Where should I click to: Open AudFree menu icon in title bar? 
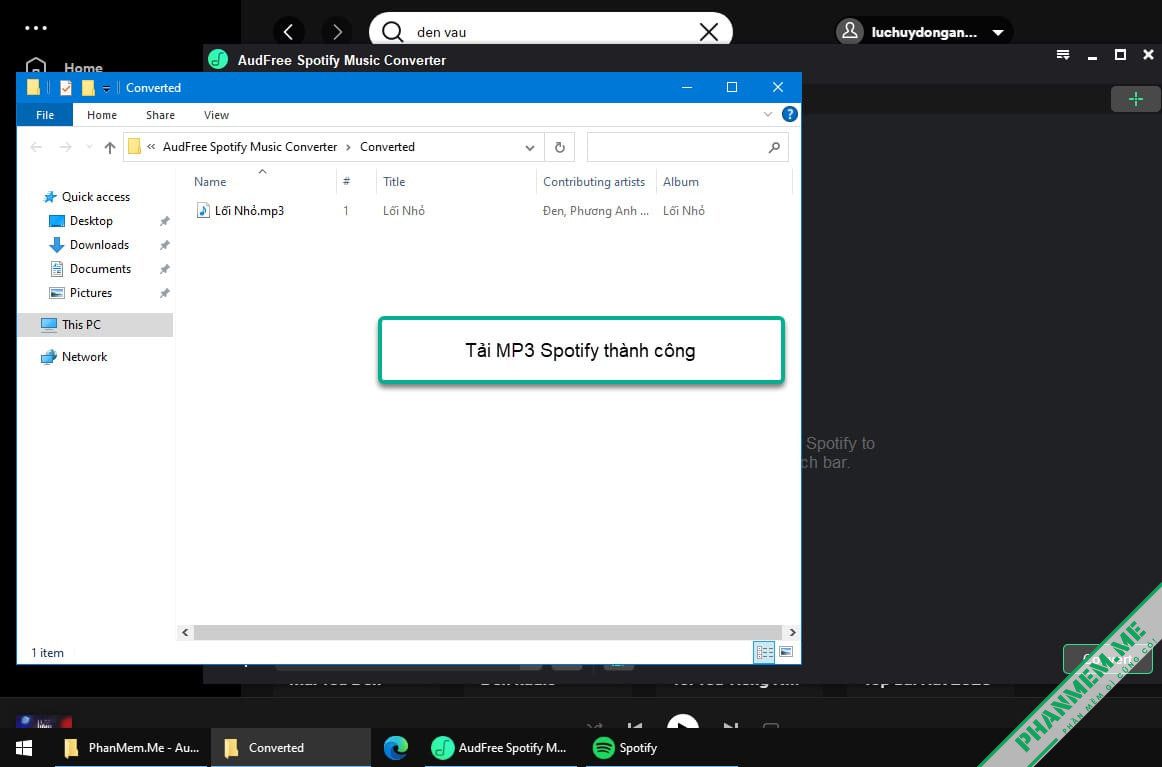pos(1063,55)
